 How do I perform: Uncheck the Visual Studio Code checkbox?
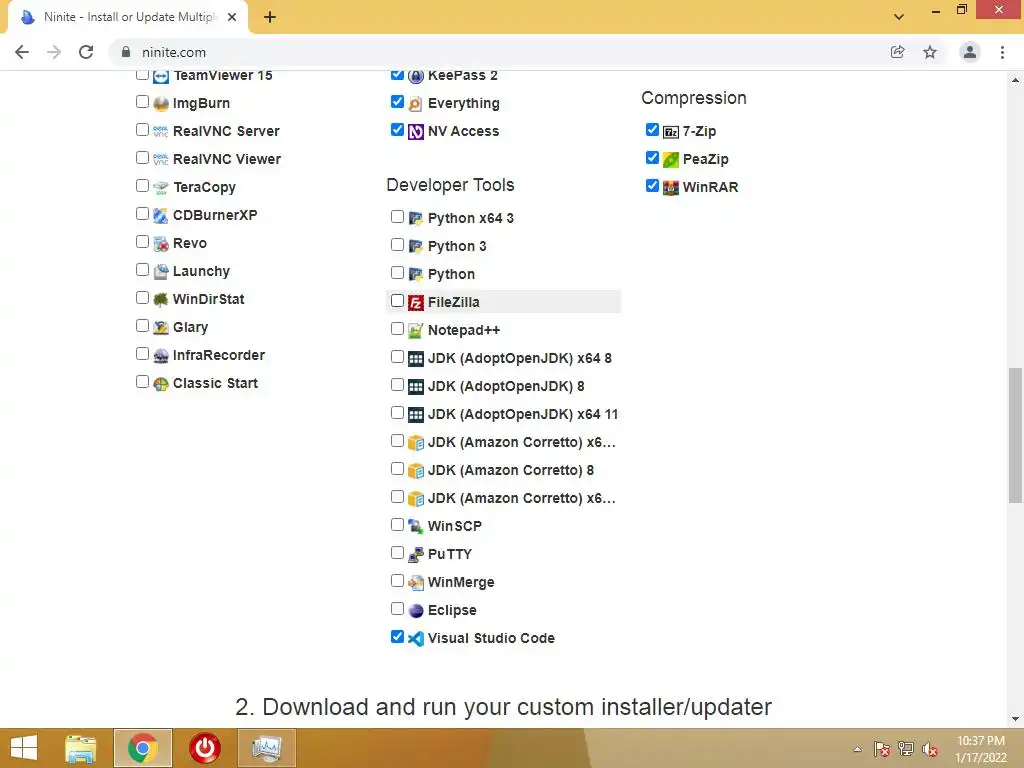(x=397, y=637)
